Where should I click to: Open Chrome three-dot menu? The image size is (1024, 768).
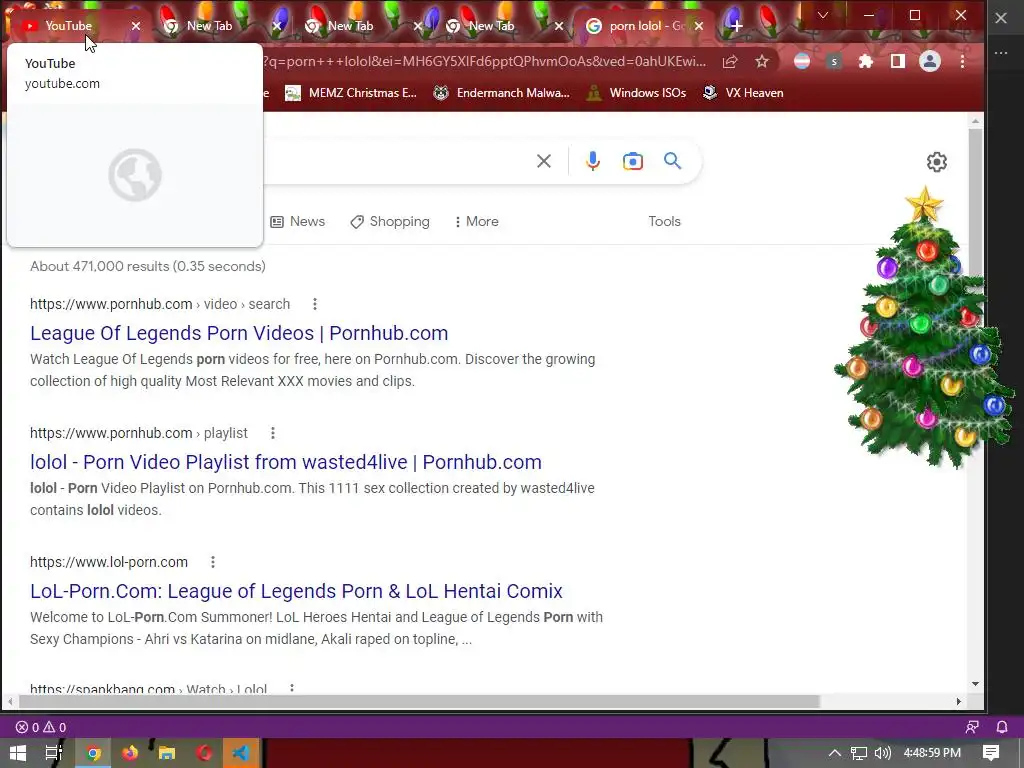click(962, 61)
